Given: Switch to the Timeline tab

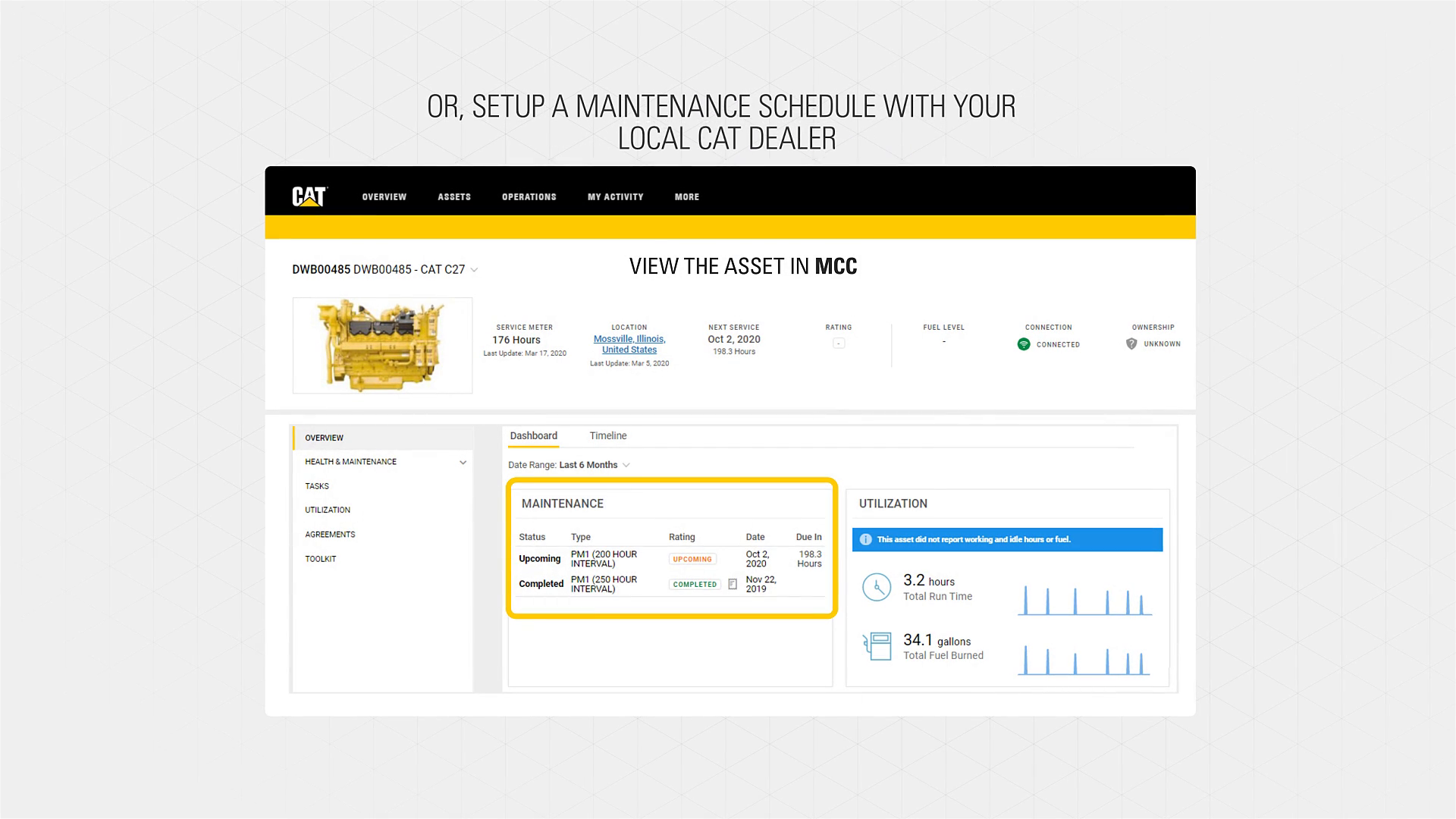Looking at the screenshot, I should pyautogui.click(x=607, y=435).
